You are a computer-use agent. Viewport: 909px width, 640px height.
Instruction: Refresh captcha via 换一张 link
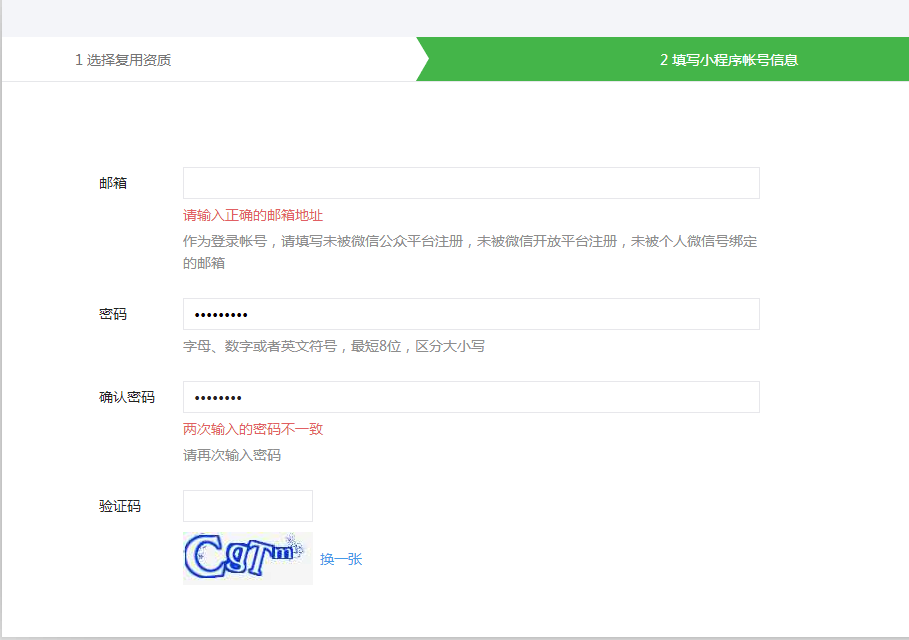pyautogui.click(x=341, y=559)
